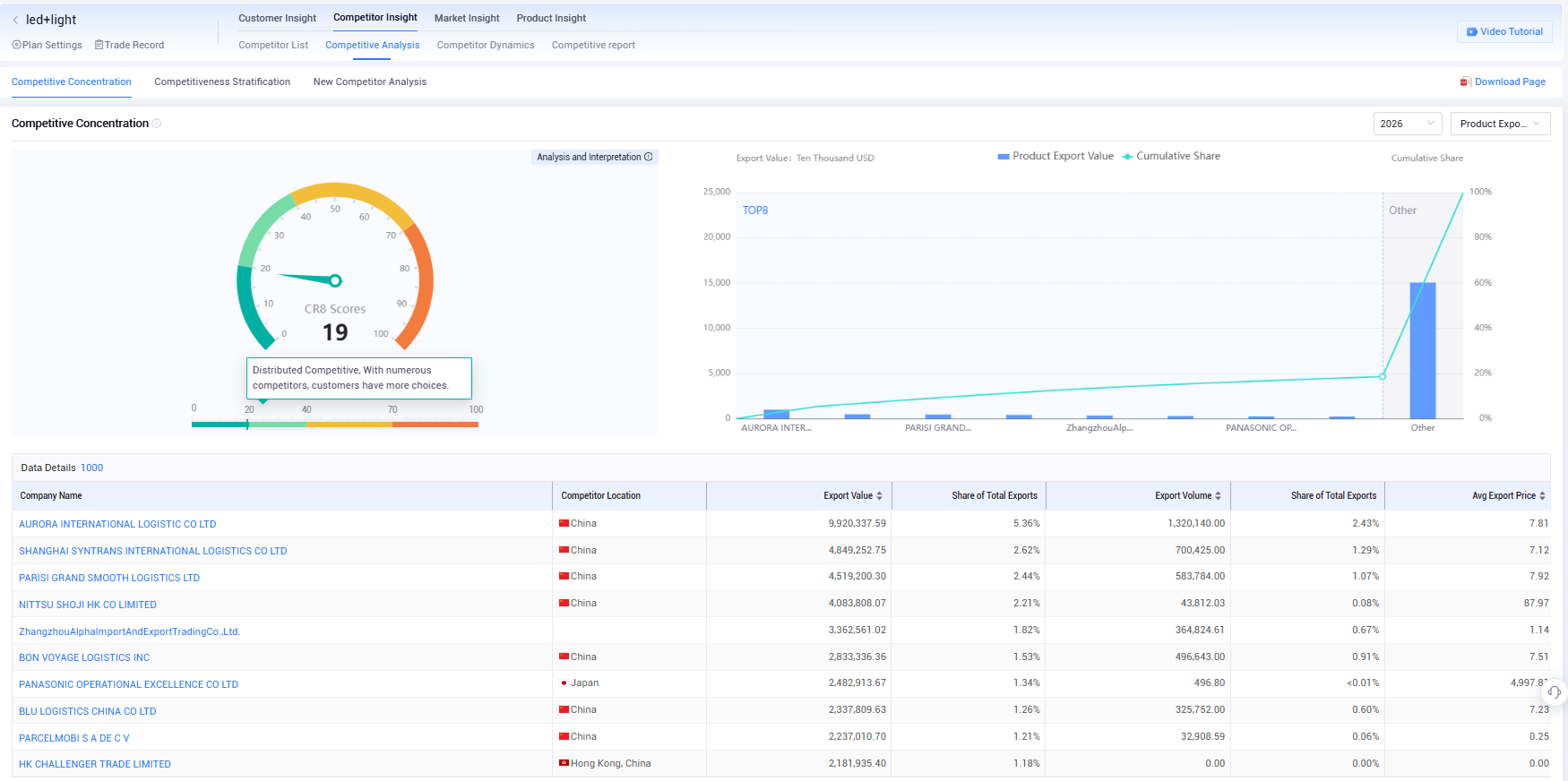The height and width of the screenshot is (781, 1568).
Task: Open the Product Expo... metric dropdown
Action: click(1500, 124)
